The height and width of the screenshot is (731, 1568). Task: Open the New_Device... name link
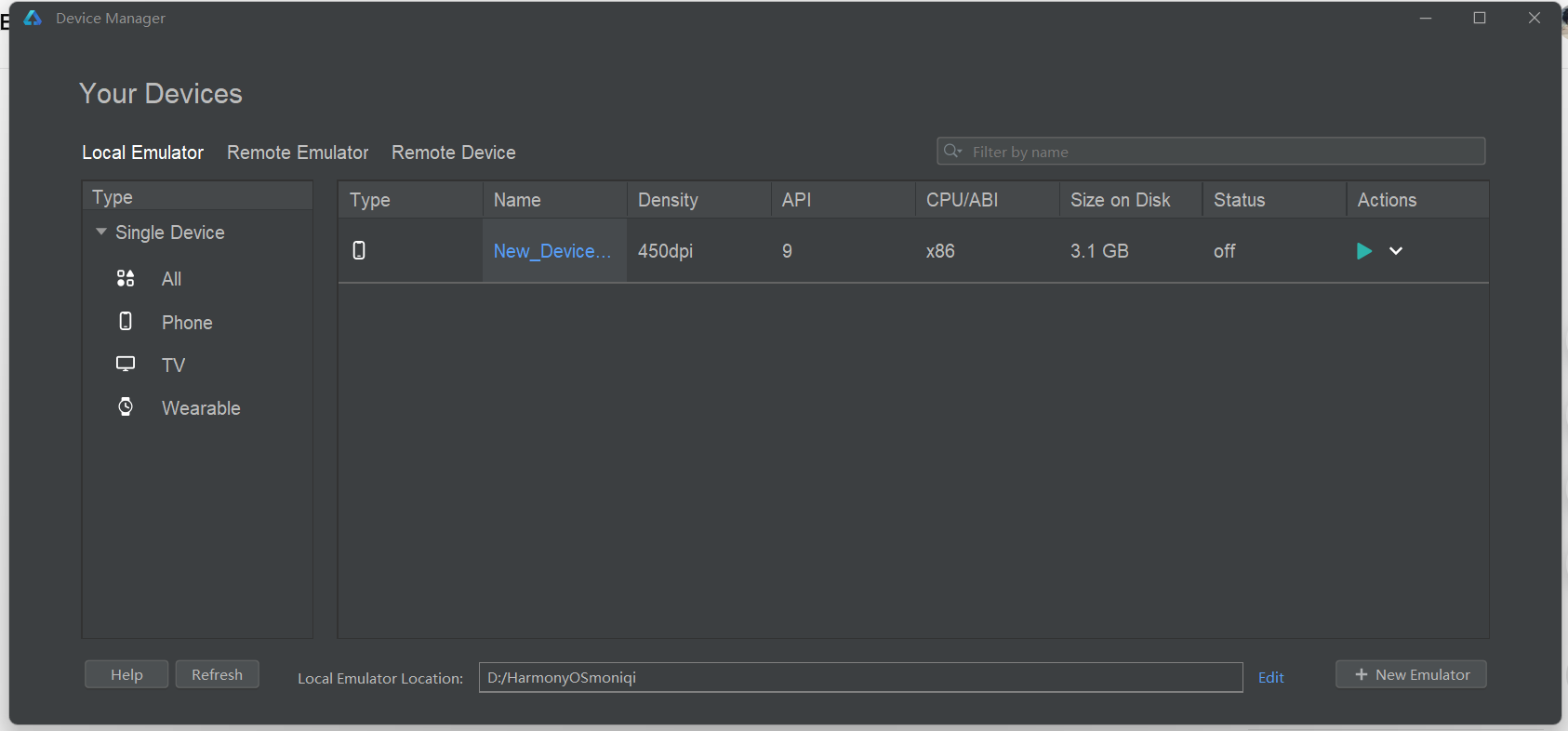point(552,251)
